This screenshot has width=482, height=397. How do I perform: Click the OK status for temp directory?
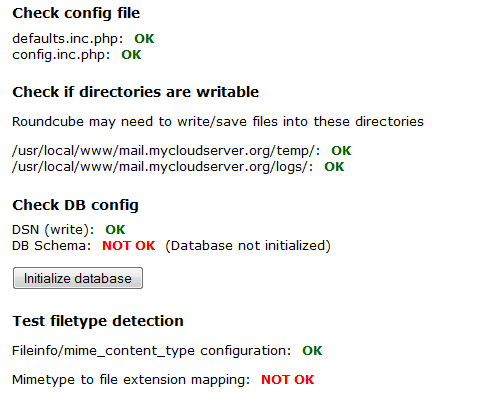coord(341,151)
